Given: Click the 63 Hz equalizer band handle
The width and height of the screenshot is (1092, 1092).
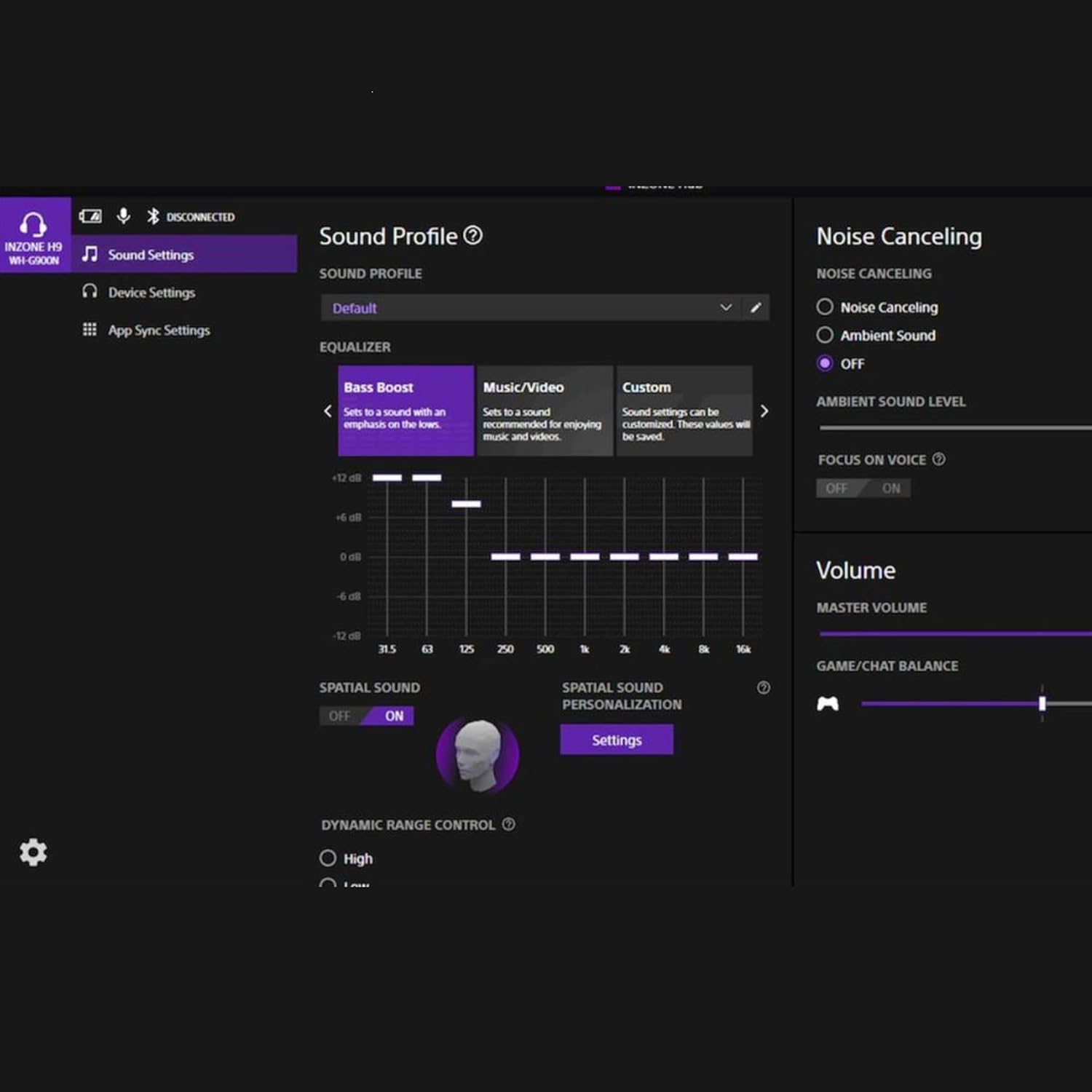Looking at the screenshot, I should click(427, 478).
